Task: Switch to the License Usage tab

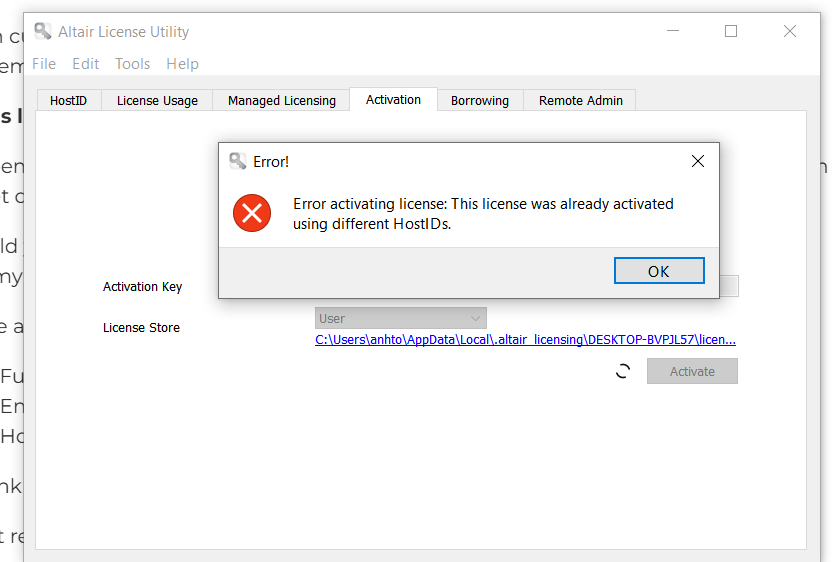Action: [x=157, y=100]
